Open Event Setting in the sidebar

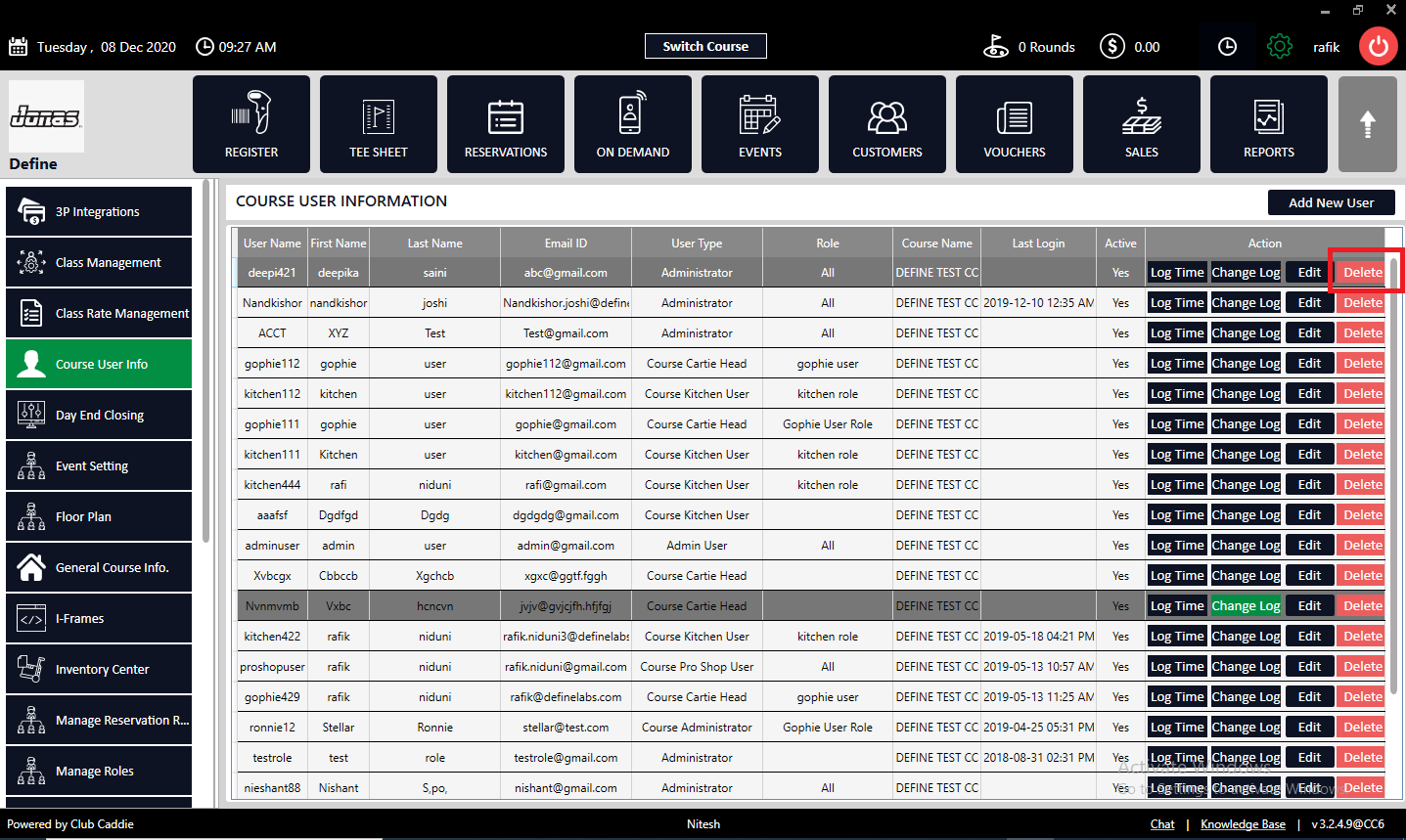coord(99,465)
